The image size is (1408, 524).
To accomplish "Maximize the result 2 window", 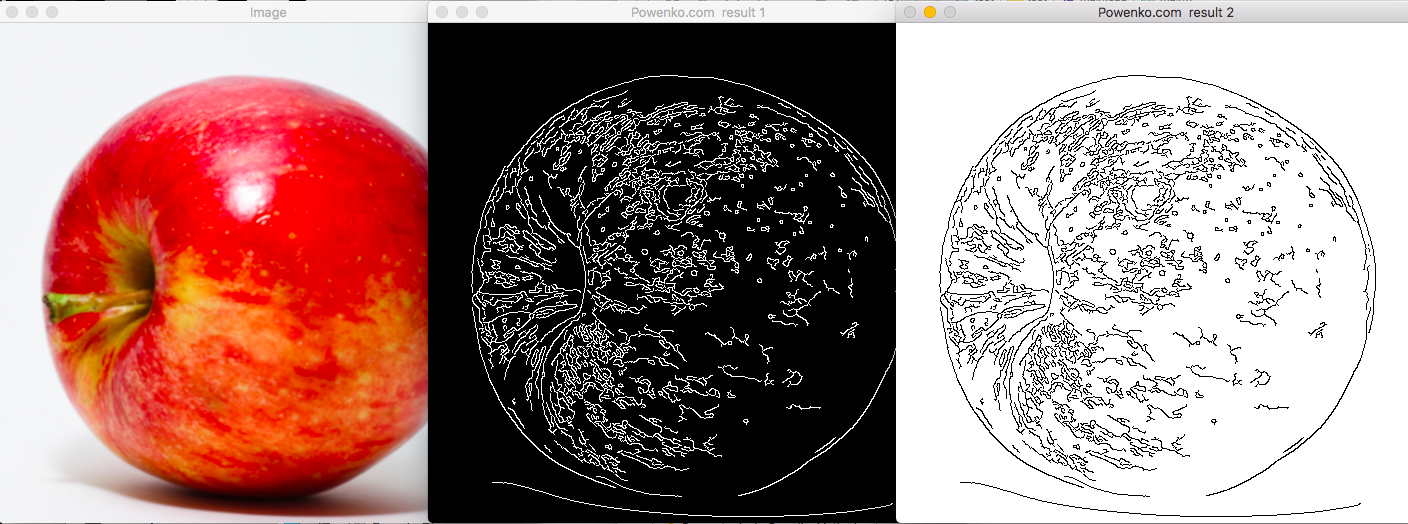I will click(x=950, y=12).
